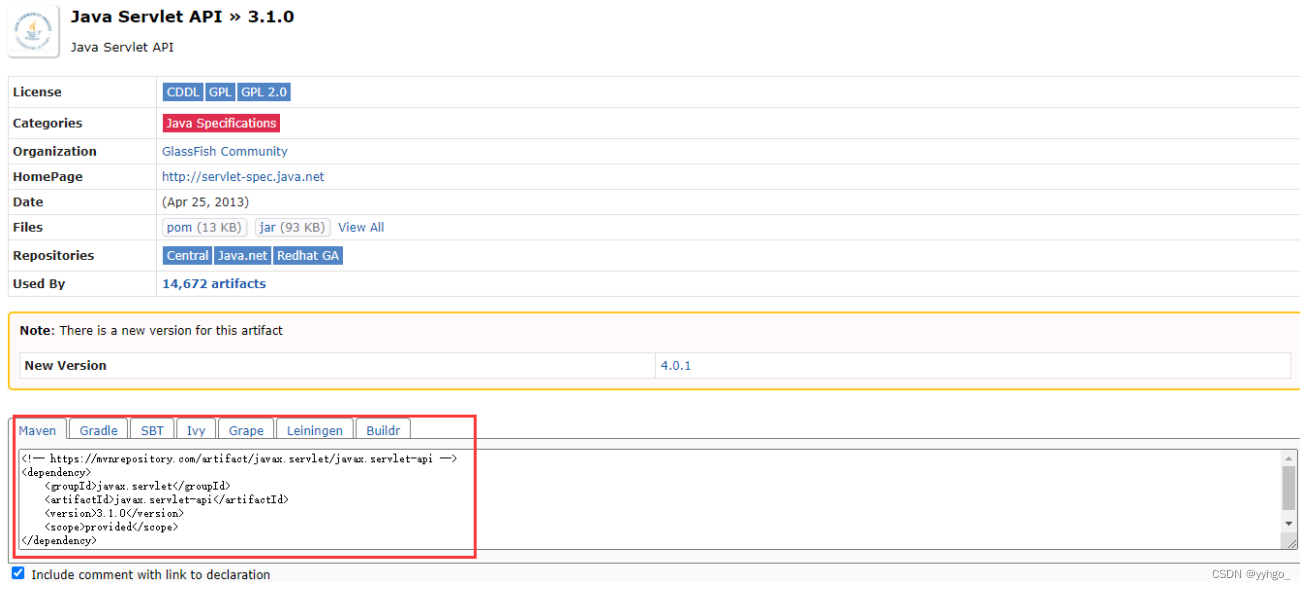Image resolution: width=1305 pixels, height=590 pixels.
Task: Click the View All files link
Action: (361, 227)
